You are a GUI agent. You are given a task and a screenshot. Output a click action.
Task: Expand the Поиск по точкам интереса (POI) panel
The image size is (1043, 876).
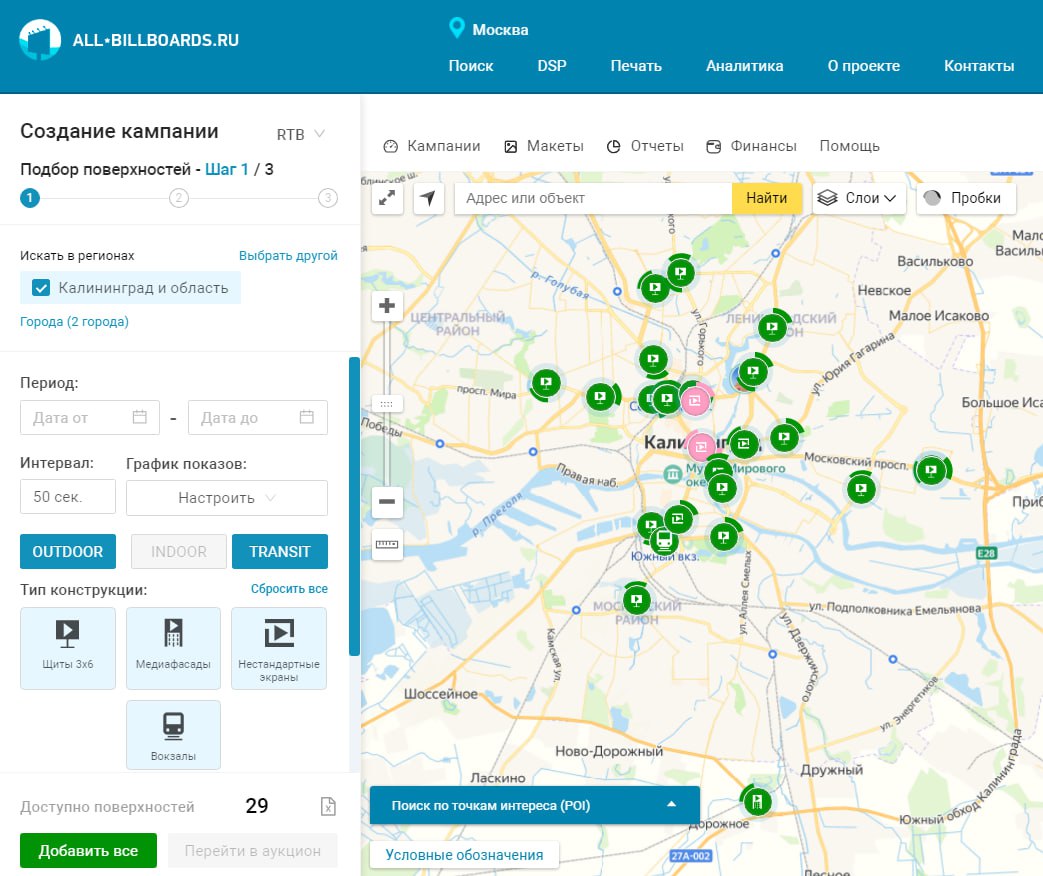tap(535, 805)
